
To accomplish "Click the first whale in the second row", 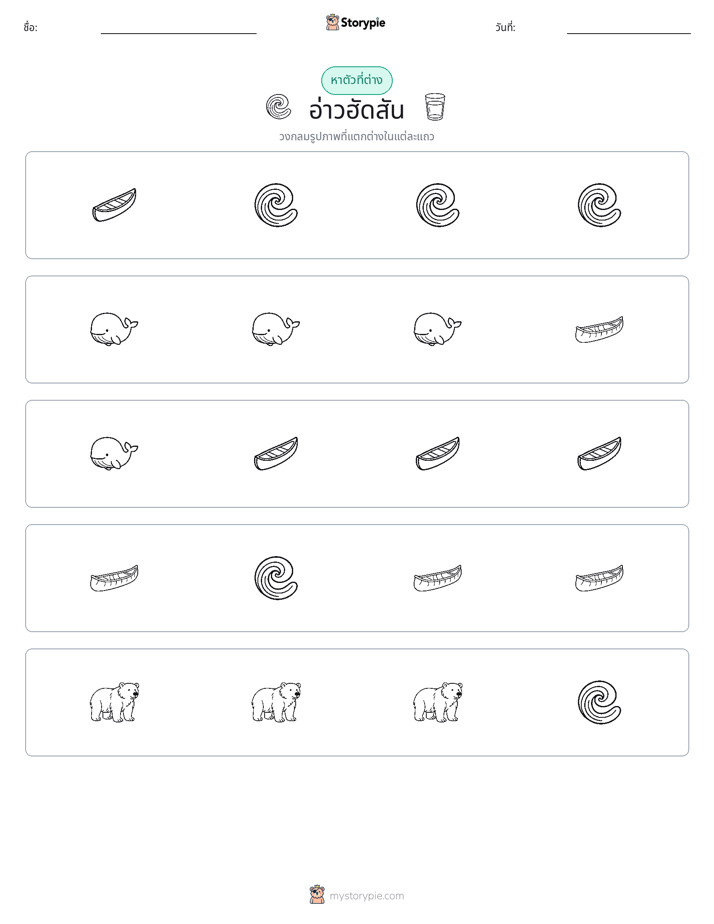I will 114,329.
